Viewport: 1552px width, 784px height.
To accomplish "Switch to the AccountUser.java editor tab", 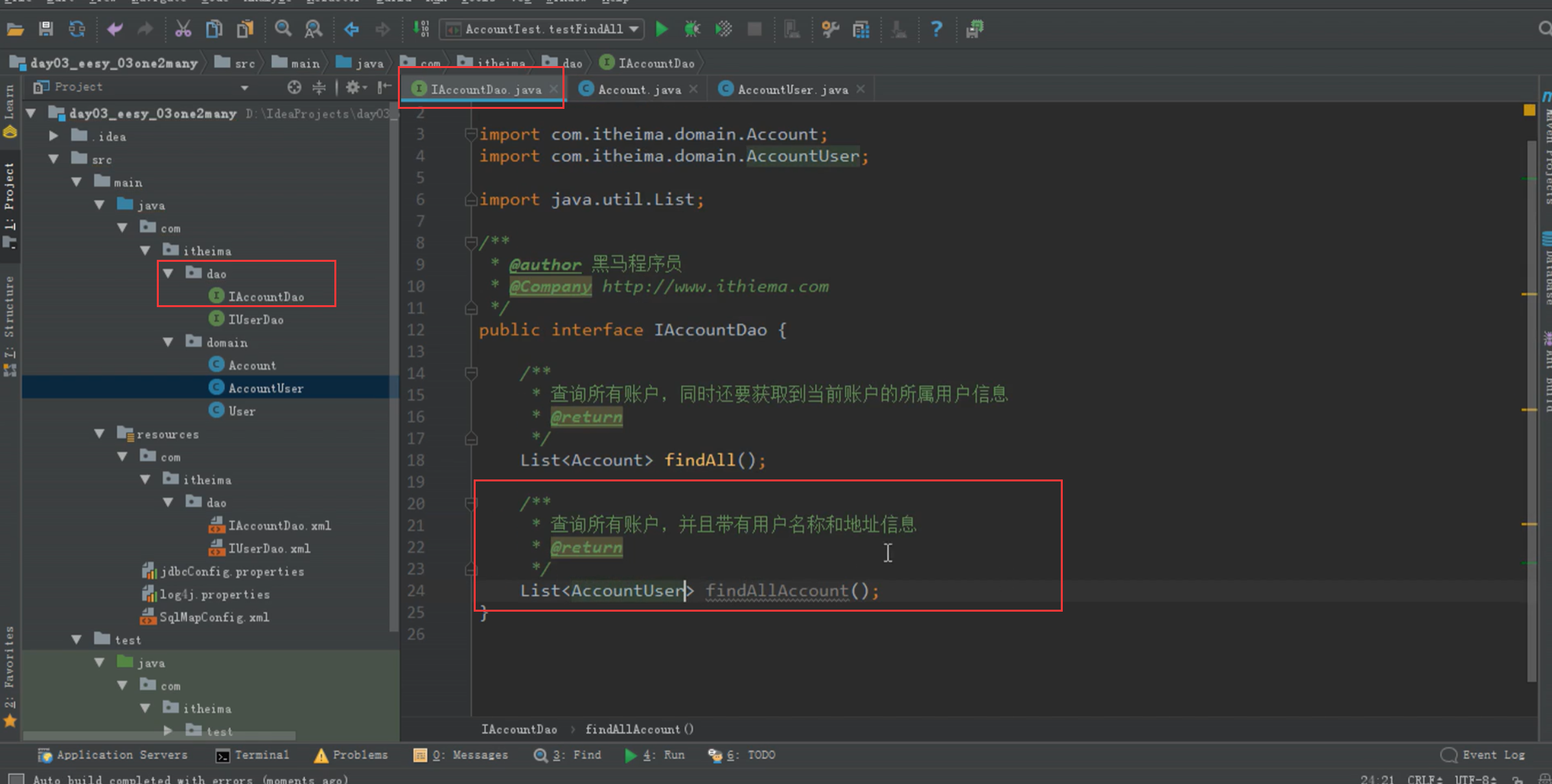I will (792, 89).
